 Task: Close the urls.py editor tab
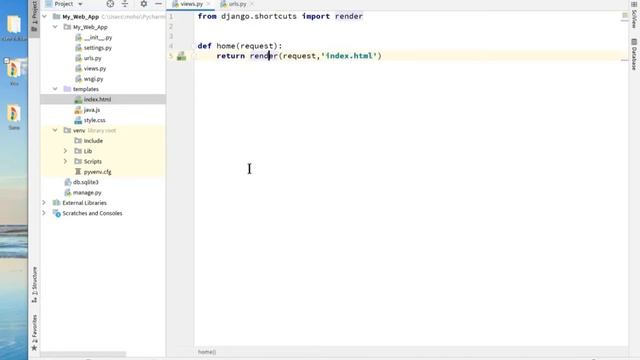pos(252,4)
